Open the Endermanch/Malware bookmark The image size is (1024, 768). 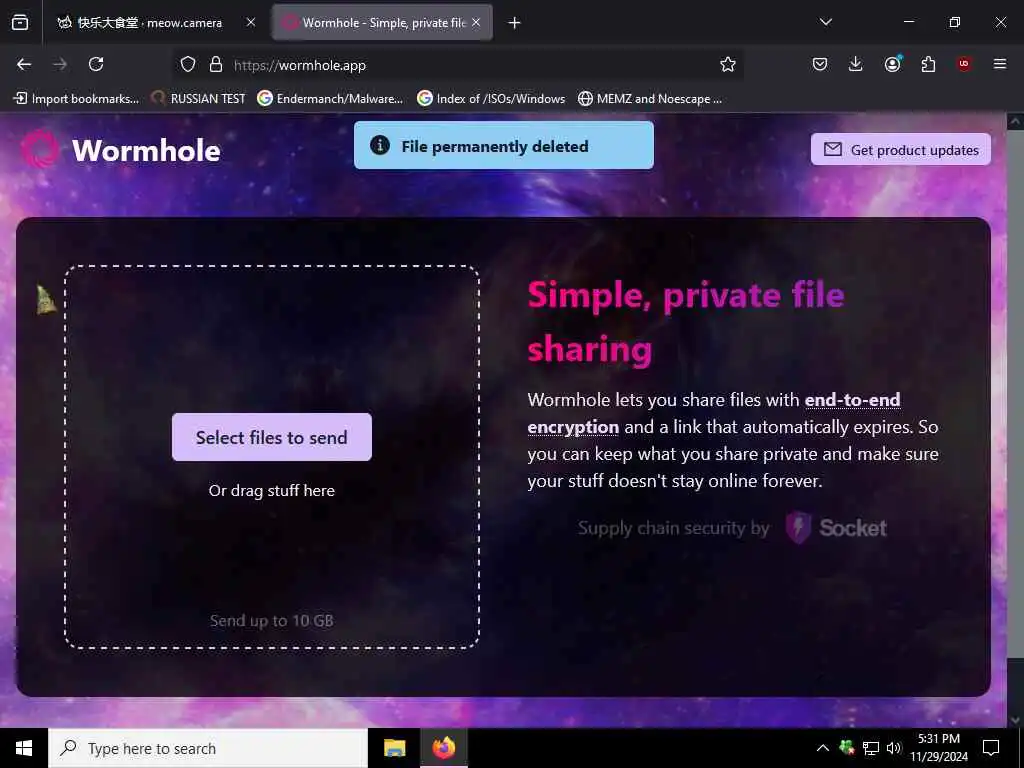point(330,99)
